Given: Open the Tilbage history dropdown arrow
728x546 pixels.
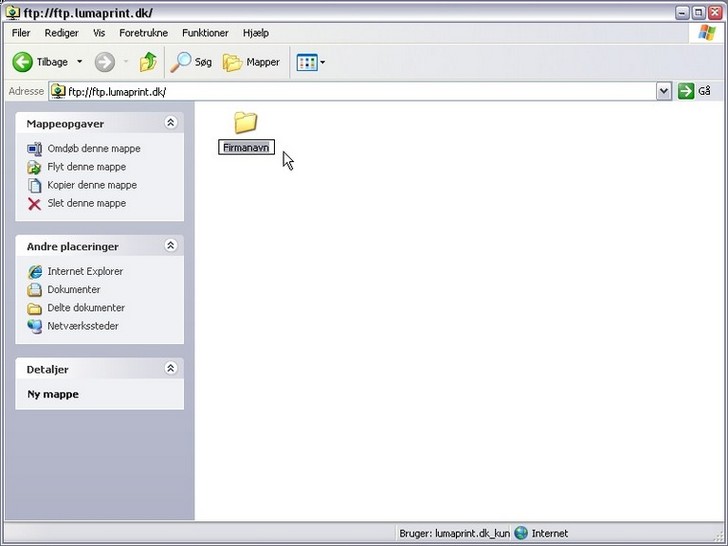Looking at the screenshot, I should coord(79,62).
